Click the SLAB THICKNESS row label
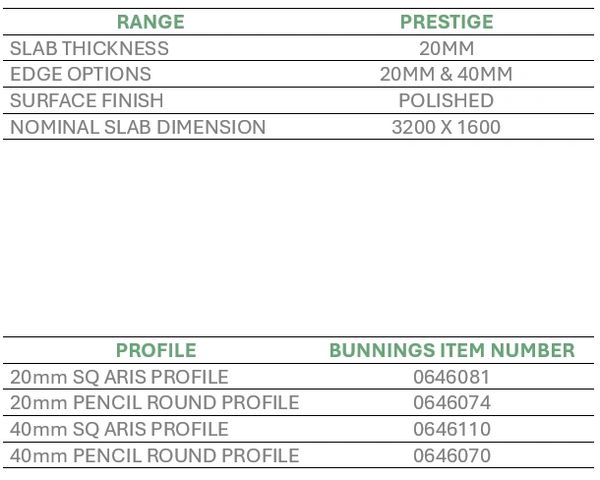 tap(89, 48)
